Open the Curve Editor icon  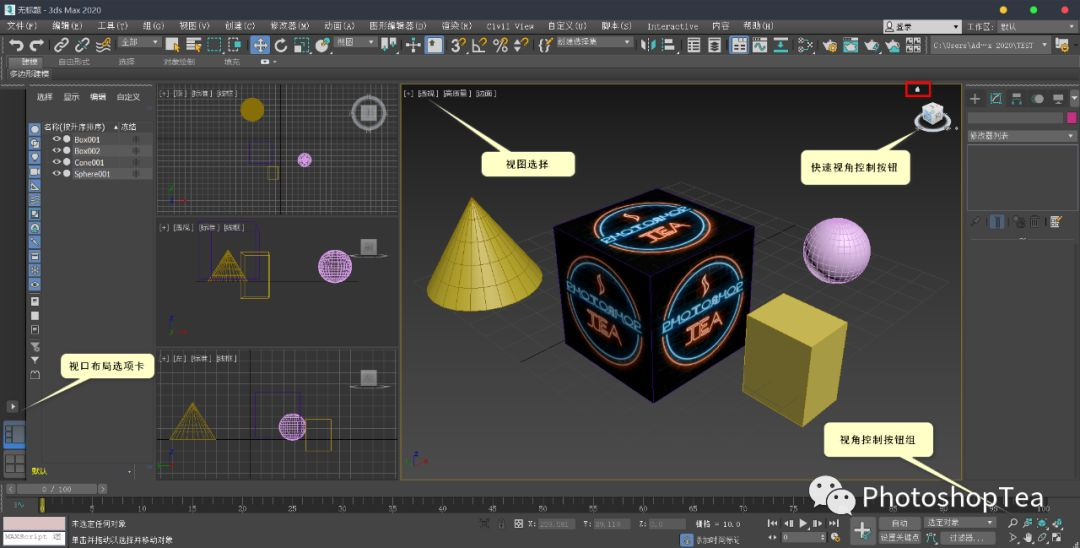(x=760, y=45)
